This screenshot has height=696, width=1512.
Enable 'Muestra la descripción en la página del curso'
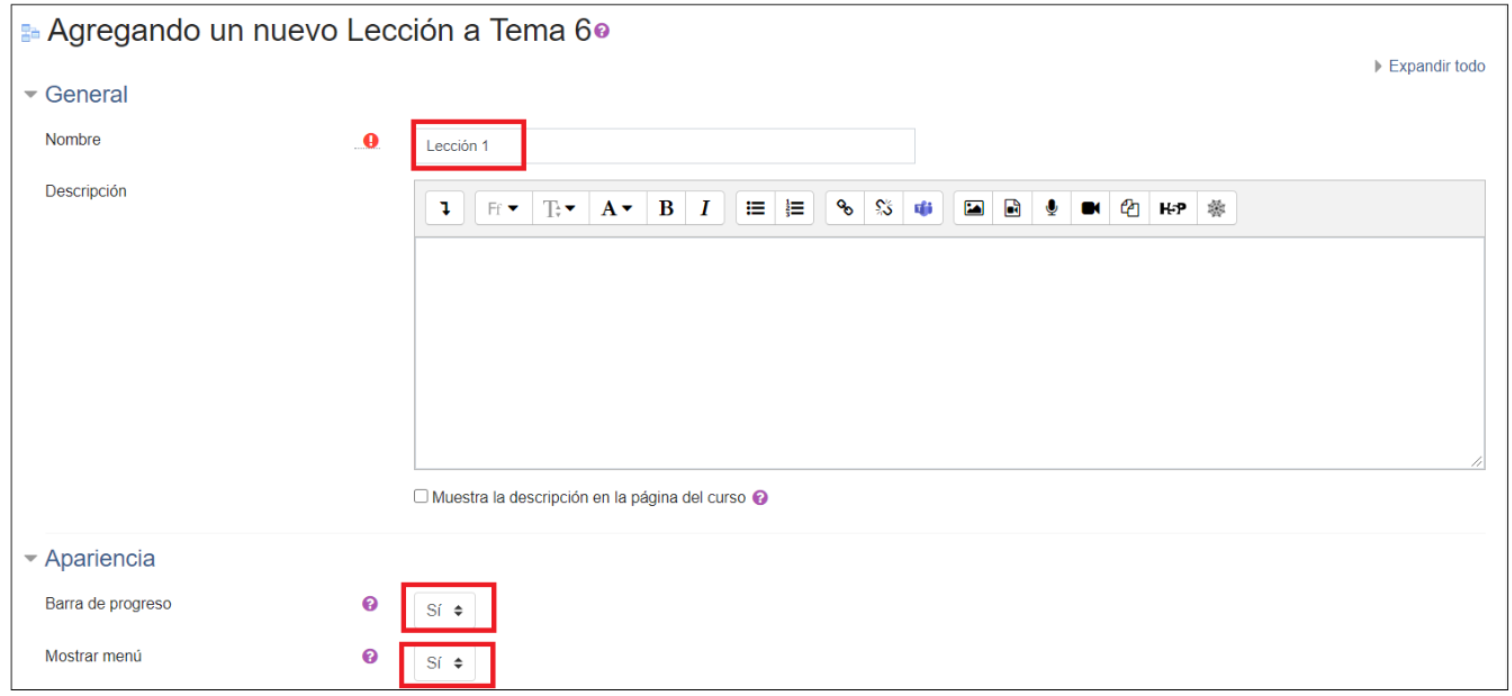click(421, 496)
